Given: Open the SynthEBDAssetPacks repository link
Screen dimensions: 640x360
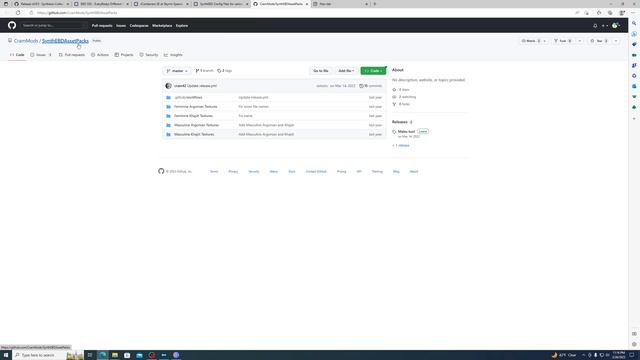Looking at the screenshot, I should (65, 41).
